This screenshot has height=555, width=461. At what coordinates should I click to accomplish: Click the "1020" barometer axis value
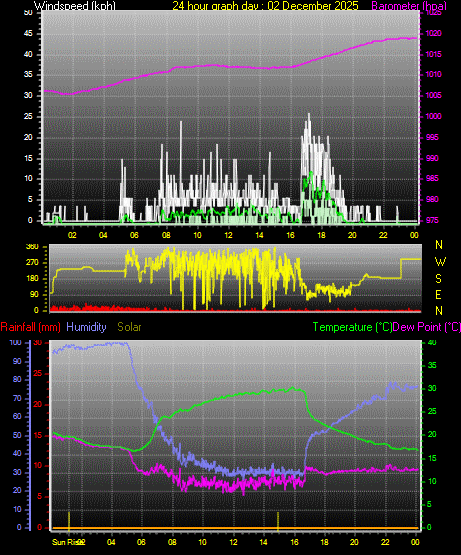[434, 34]
